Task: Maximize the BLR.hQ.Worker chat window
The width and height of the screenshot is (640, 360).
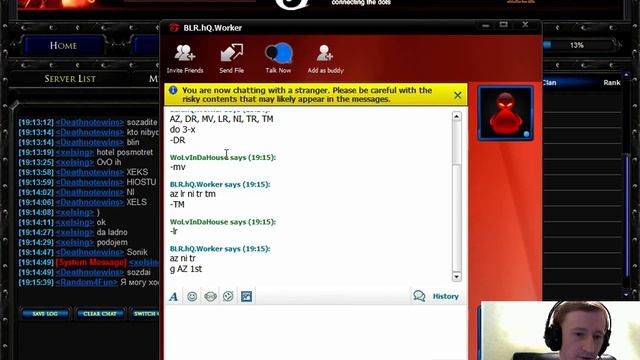Action: [x=504, y=25]
